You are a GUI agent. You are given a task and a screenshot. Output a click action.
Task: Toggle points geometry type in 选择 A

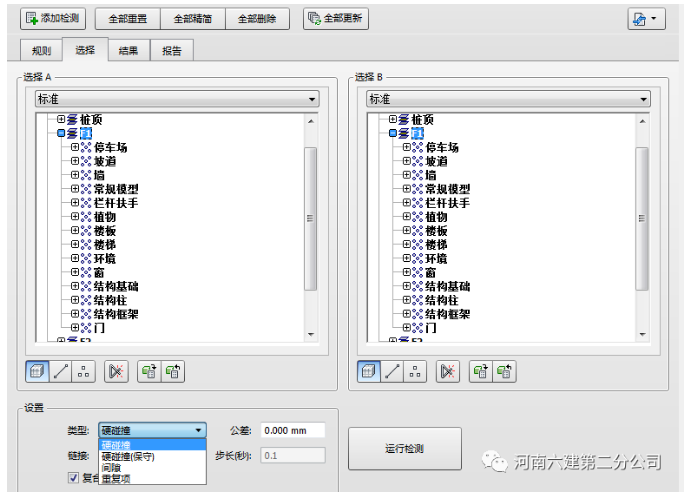pyautogui.click(x=84, y=372)
